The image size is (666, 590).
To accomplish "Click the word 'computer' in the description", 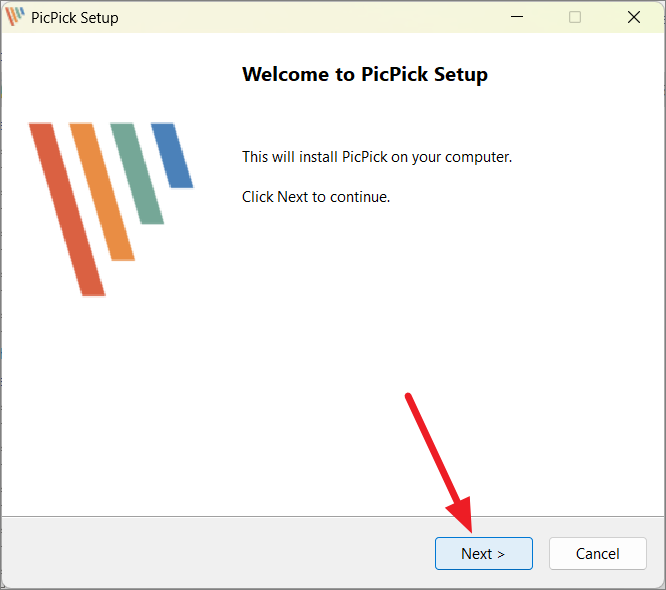I will point(477,158).
